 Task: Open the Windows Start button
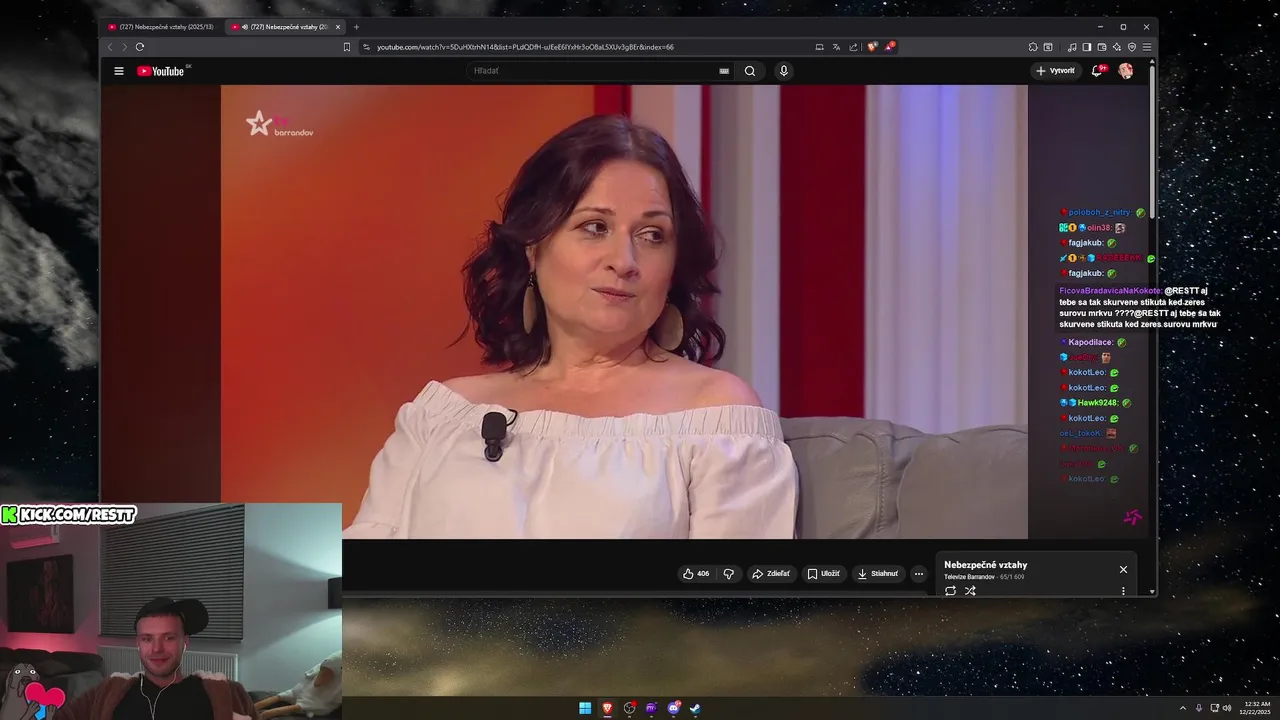click(x=585, y=708)
